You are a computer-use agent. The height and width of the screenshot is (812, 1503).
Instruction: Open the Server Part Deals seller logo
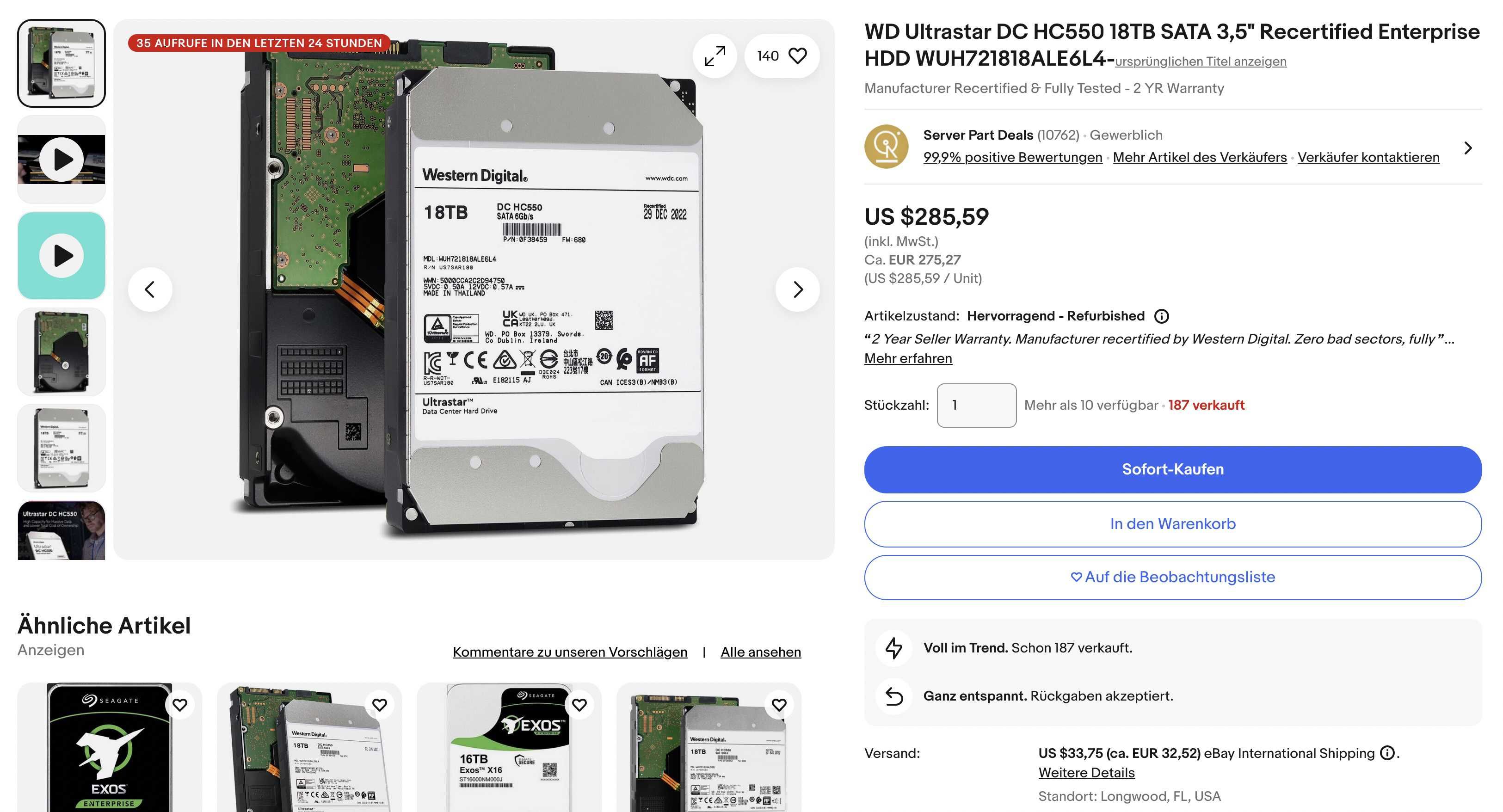coord(886,147)
